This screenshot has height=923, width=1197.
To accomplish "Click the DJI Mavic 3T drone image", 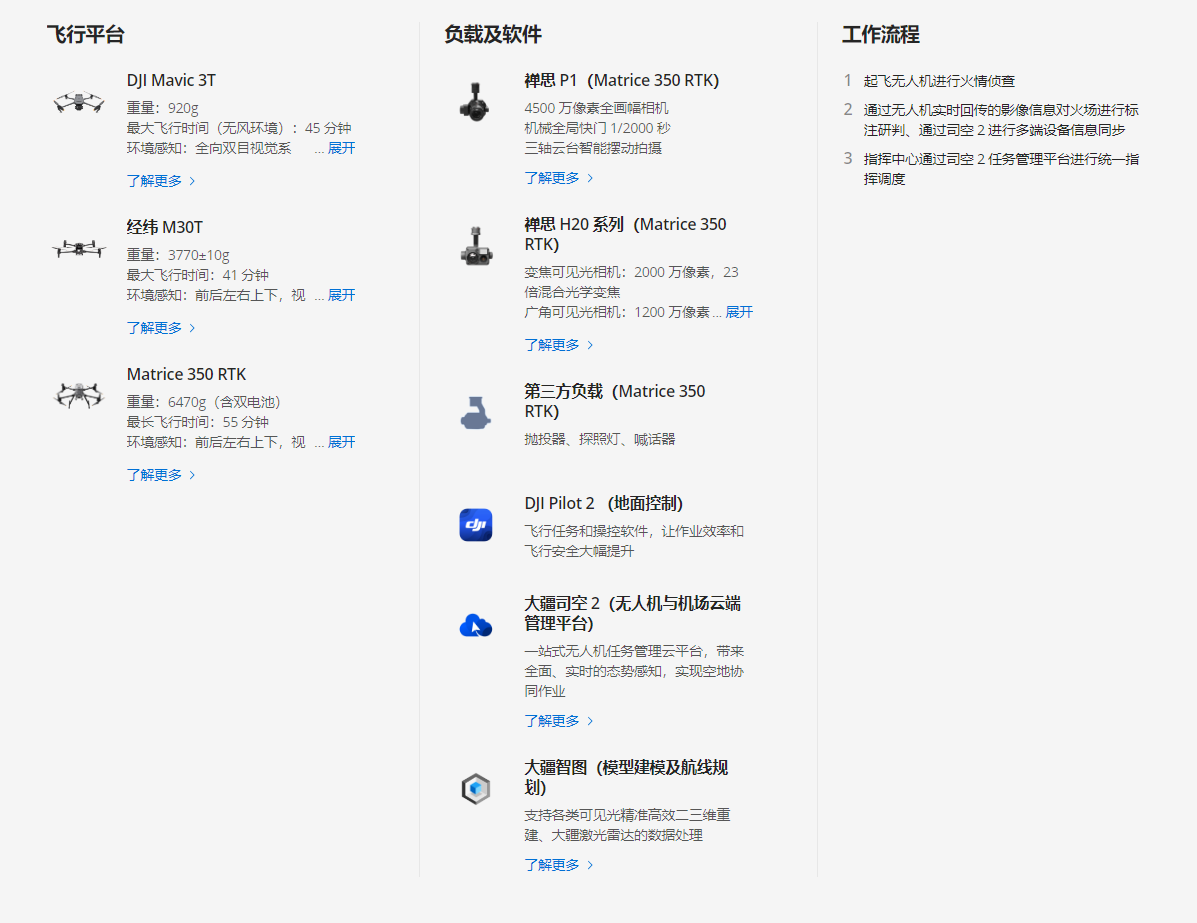I will tap(79, 101).
